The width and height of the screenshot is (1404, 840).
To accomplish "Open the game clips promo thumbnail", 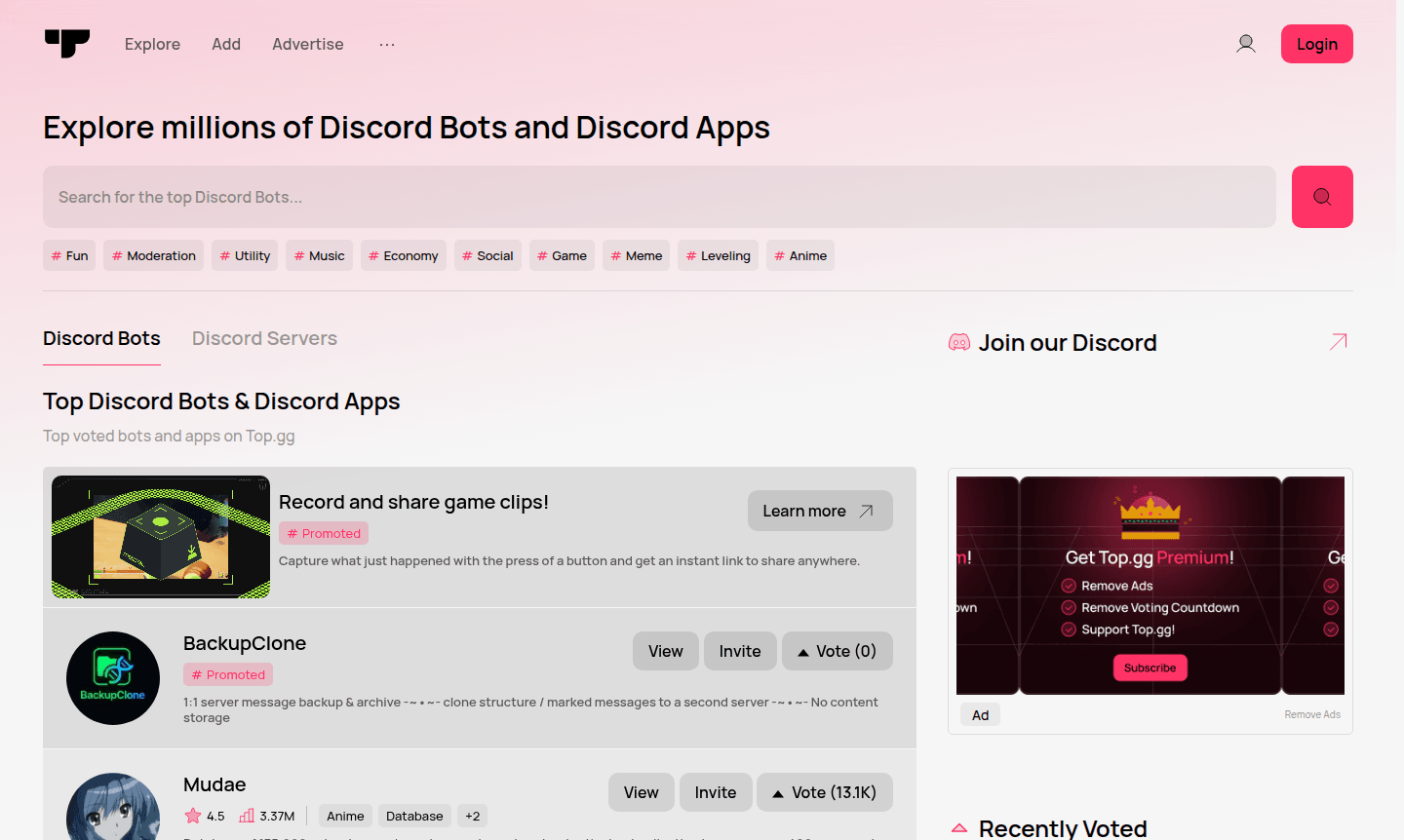I will click(x=161, y=537).
